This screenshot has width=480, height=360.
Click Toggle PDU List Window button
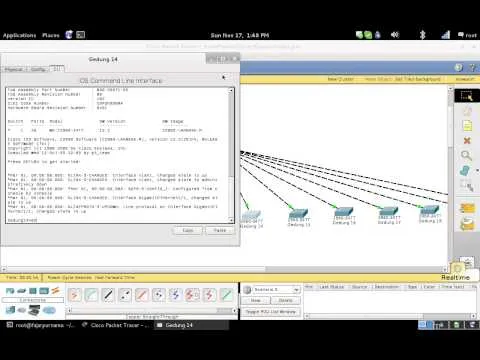pos(271,312)
